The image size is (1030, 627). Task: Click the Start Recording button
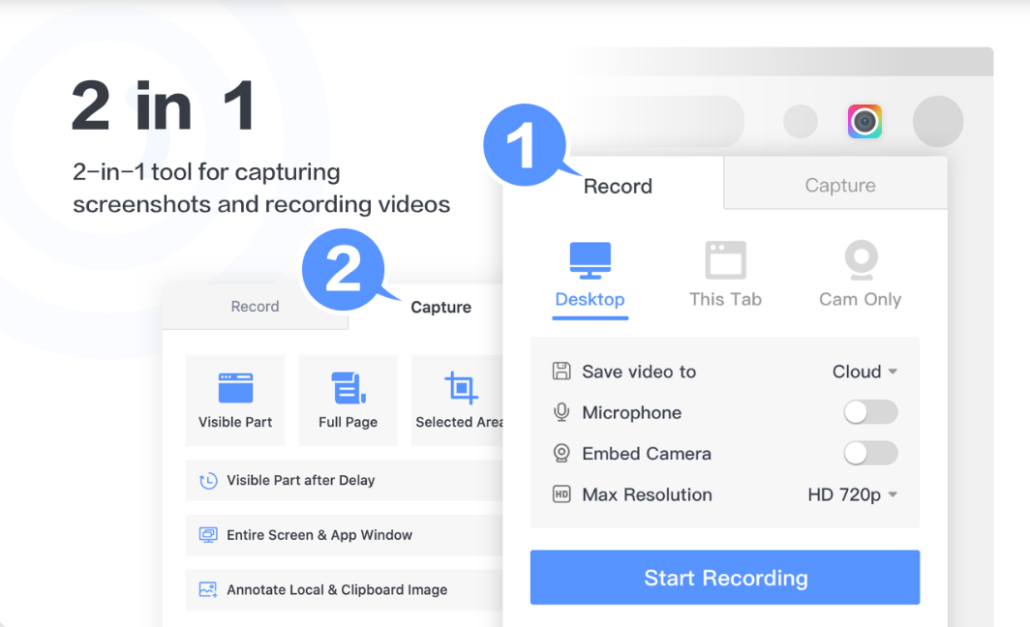(x=725, y=577)
